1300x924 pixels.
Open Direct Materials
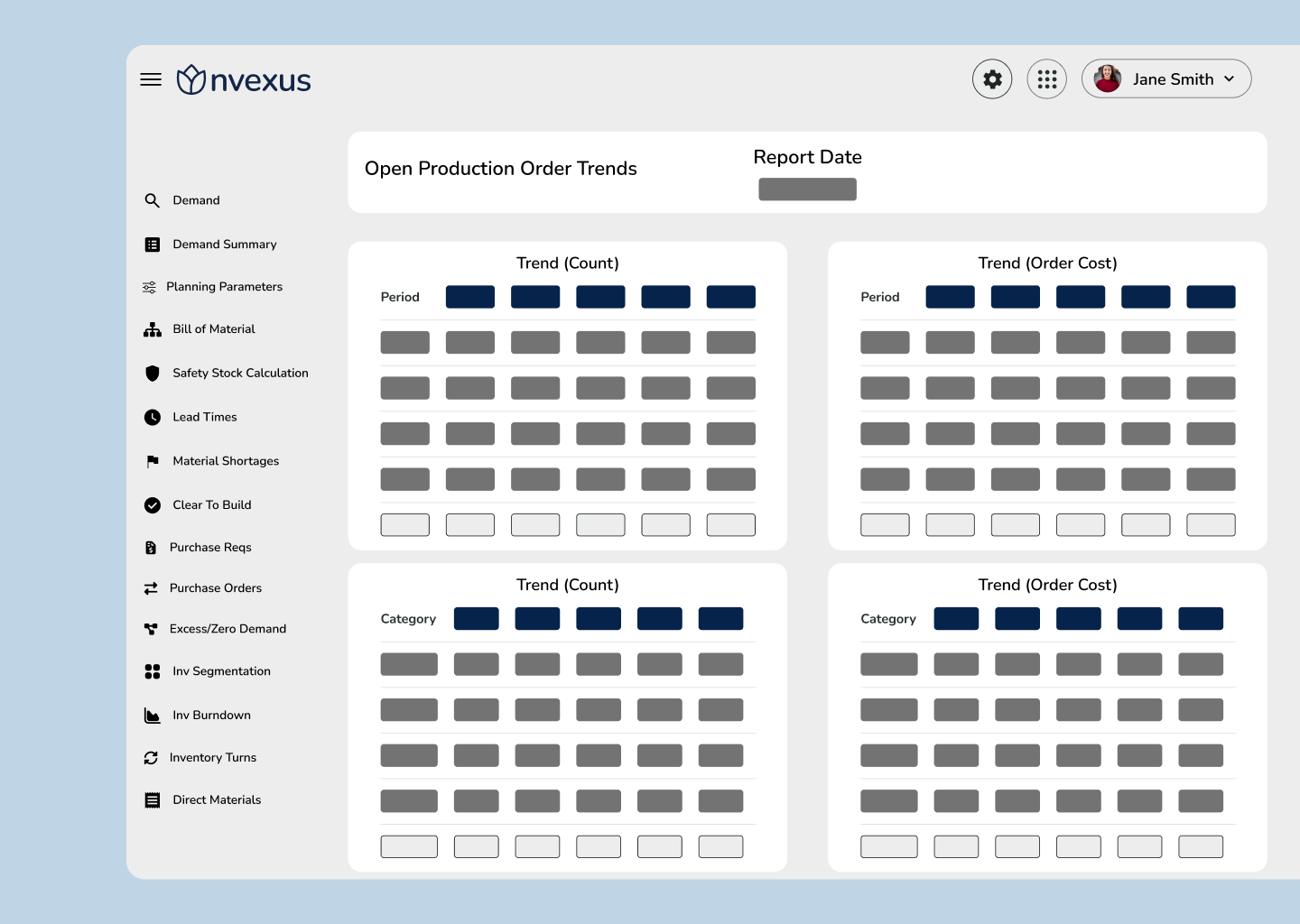click(217, 800)
